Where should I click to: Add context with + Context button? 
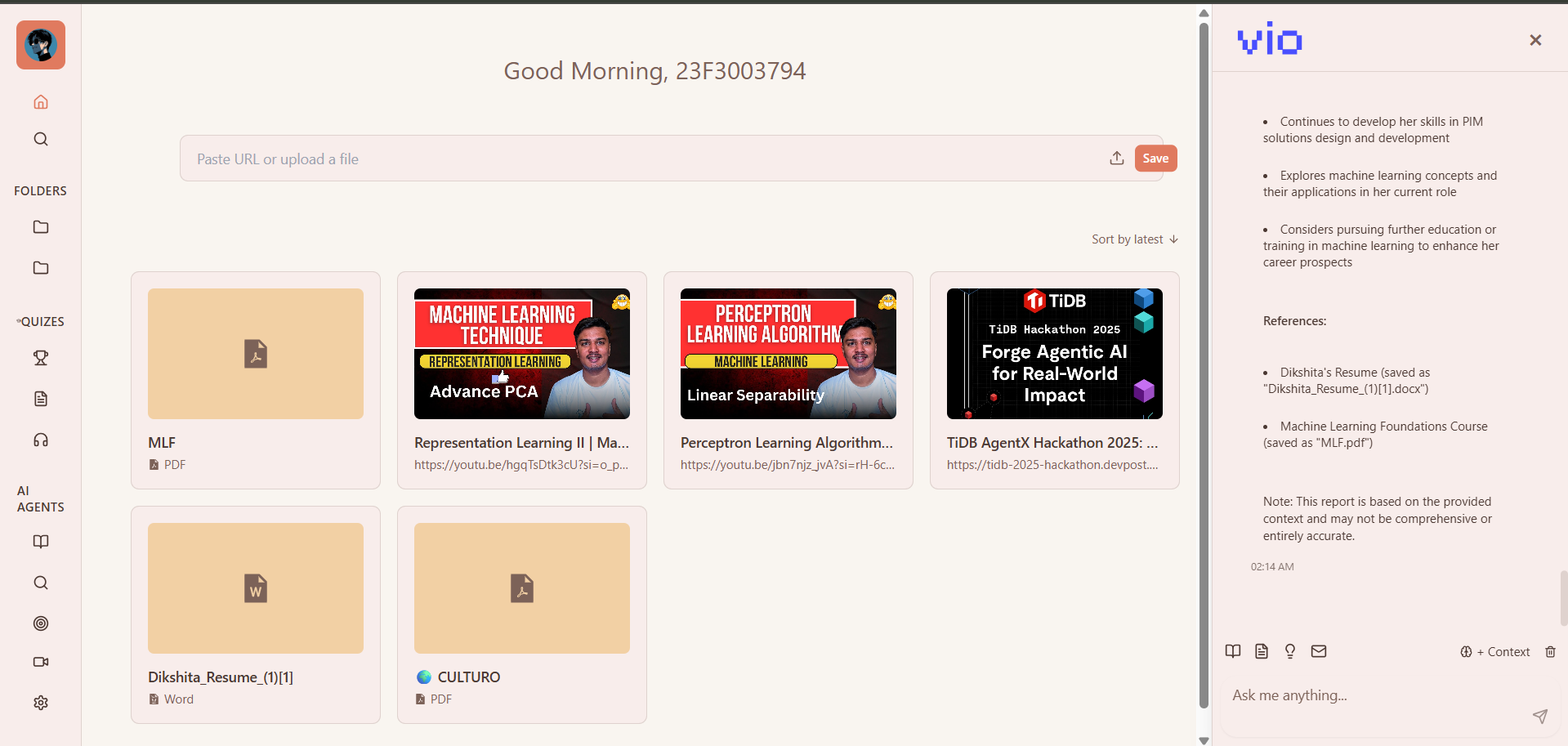coord(1494,652)
